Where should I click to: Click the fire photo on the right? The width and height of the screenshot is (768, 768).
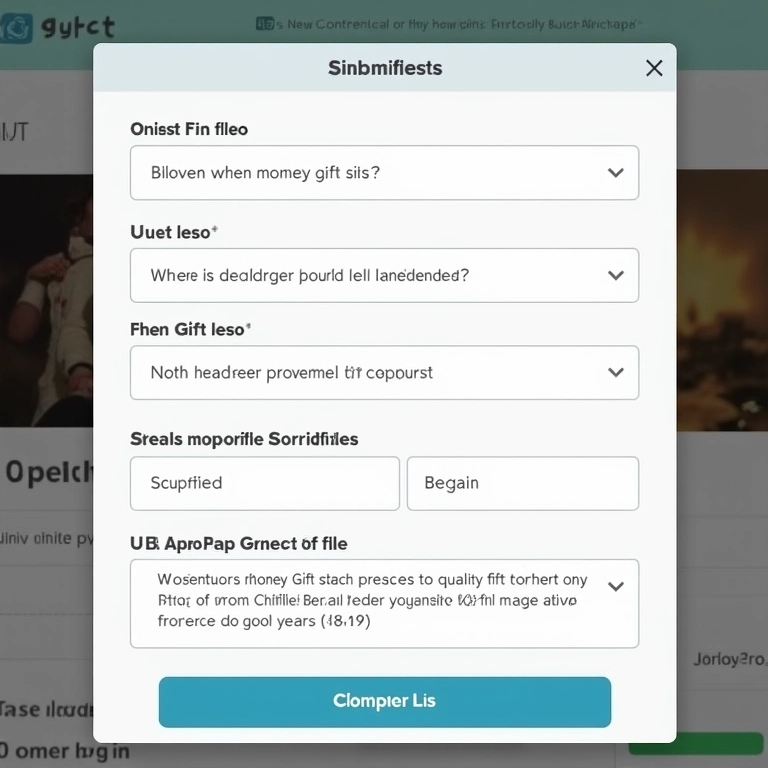point(722,300)
